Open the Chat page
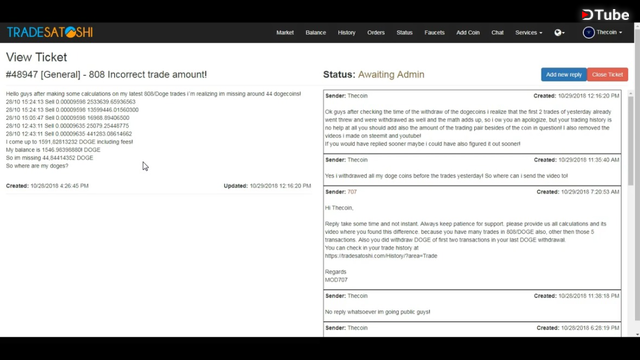The height and width of the screenshot is (360, 640). (497, 33)
